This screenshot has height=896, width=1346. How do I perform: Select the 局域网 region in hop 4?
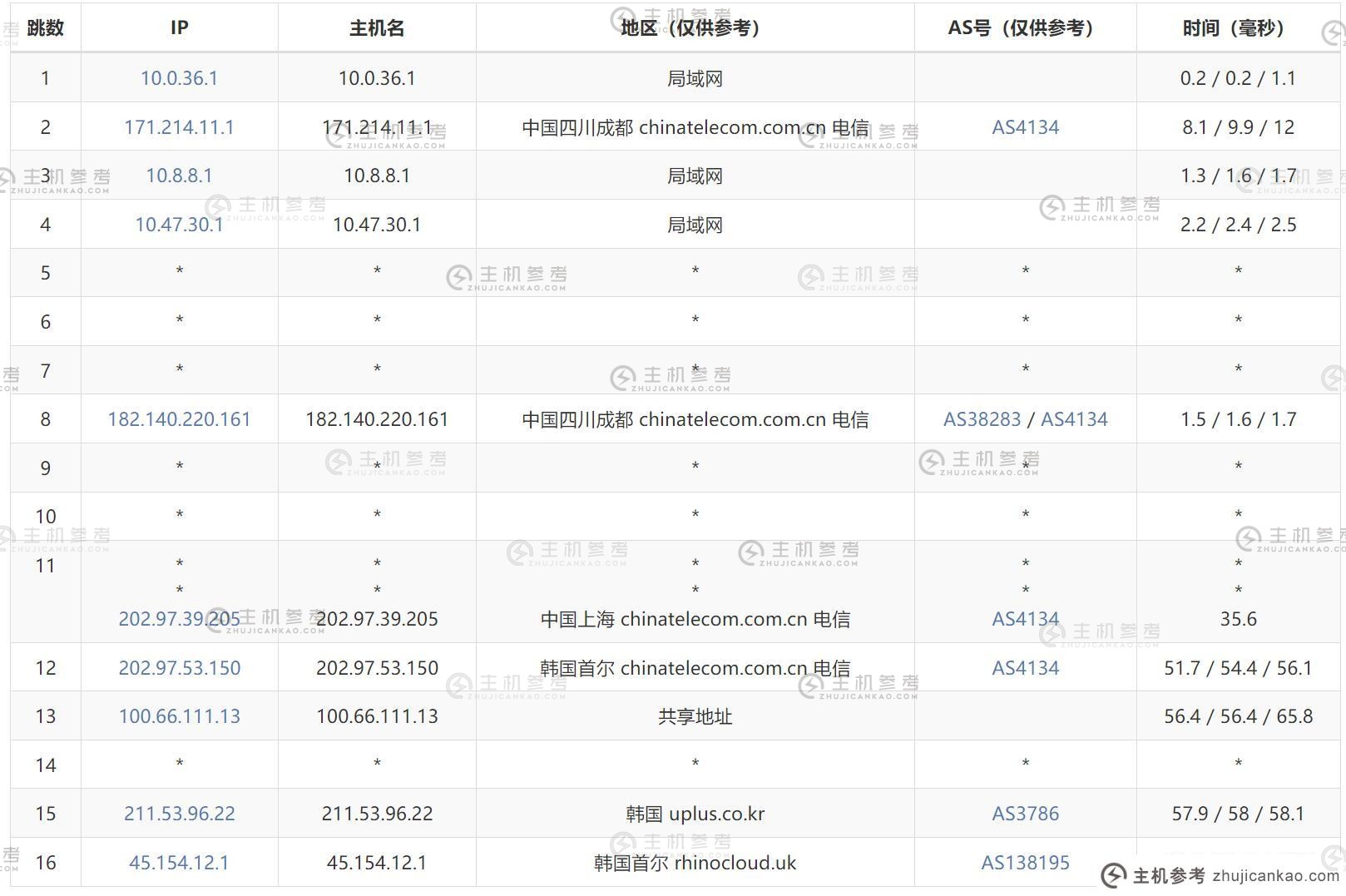pyautogui.click(x=695, y=225)
